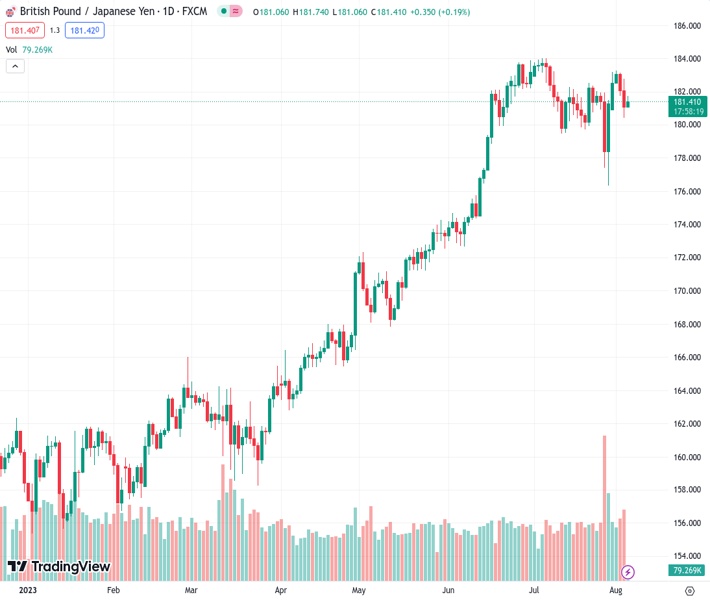Open the TradingView logo link
The image size is (710, 600).
[59, 567]
